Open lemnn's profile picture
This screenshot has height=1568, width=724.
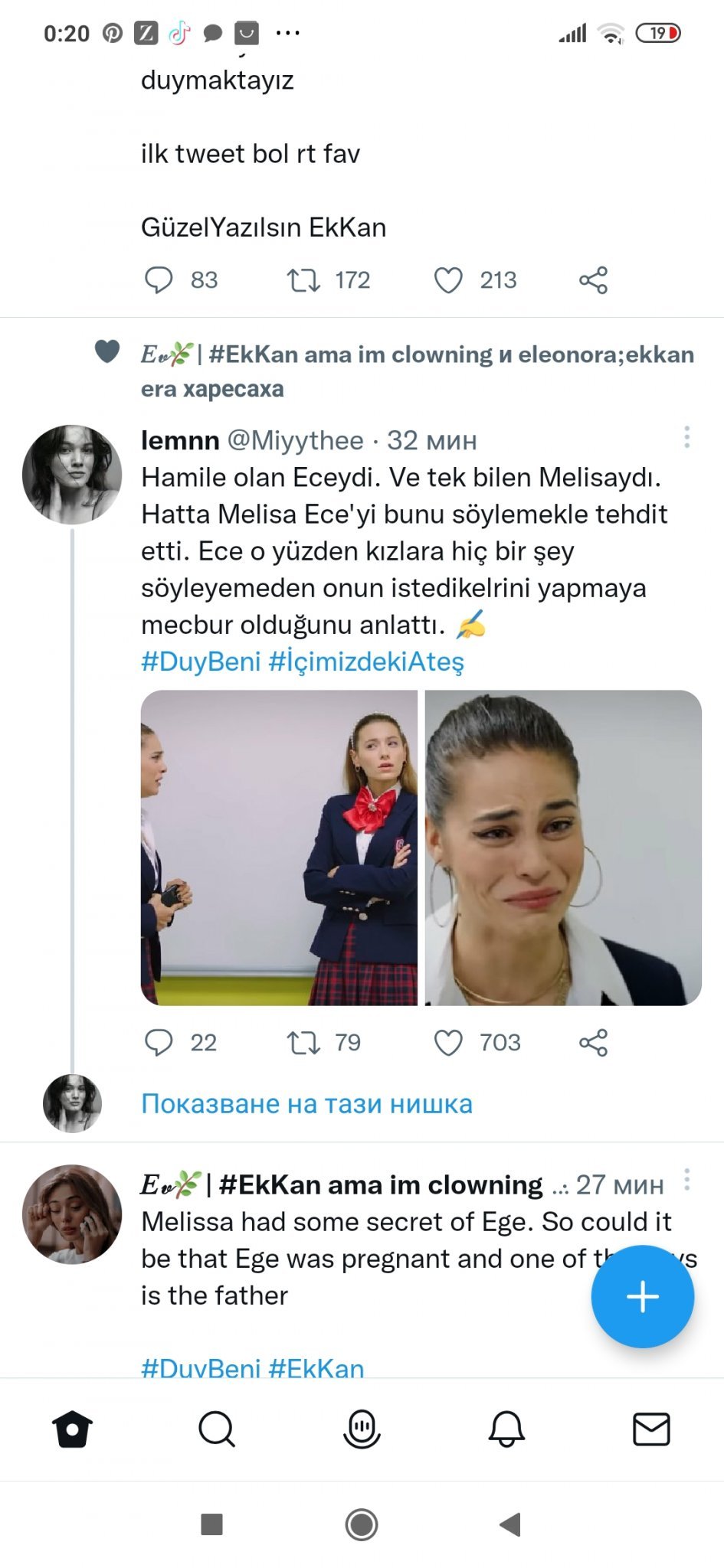[72, 475]
